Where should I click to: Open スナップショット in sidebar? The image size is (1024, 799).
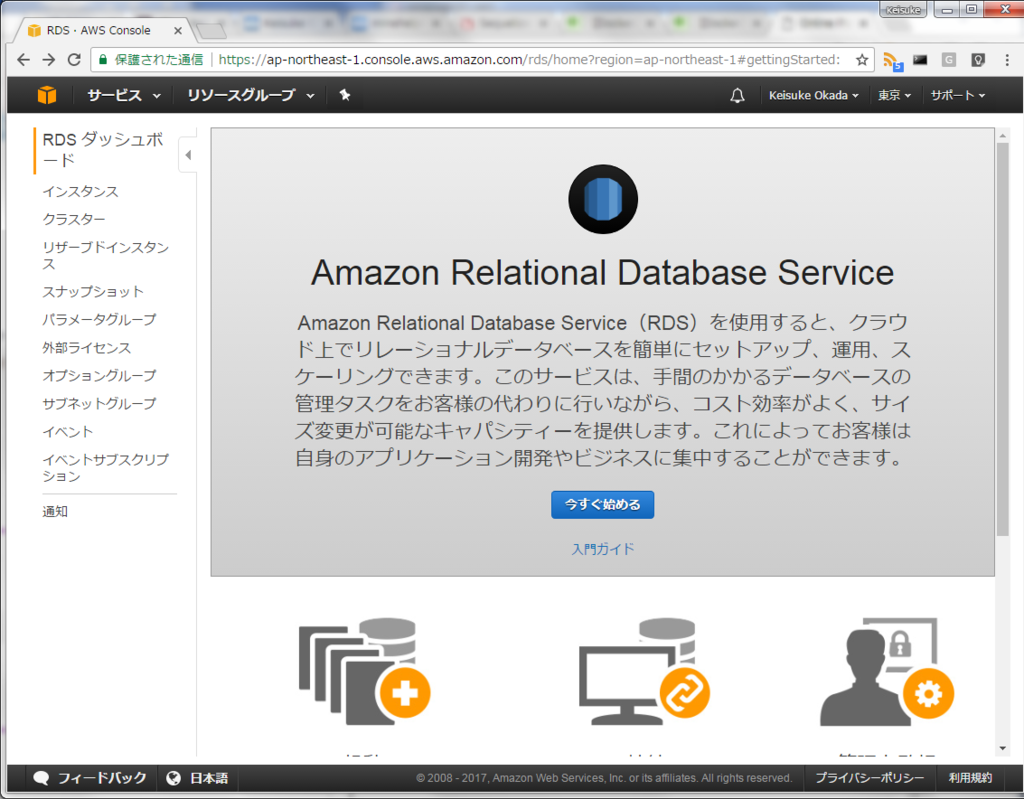point(93,291)
